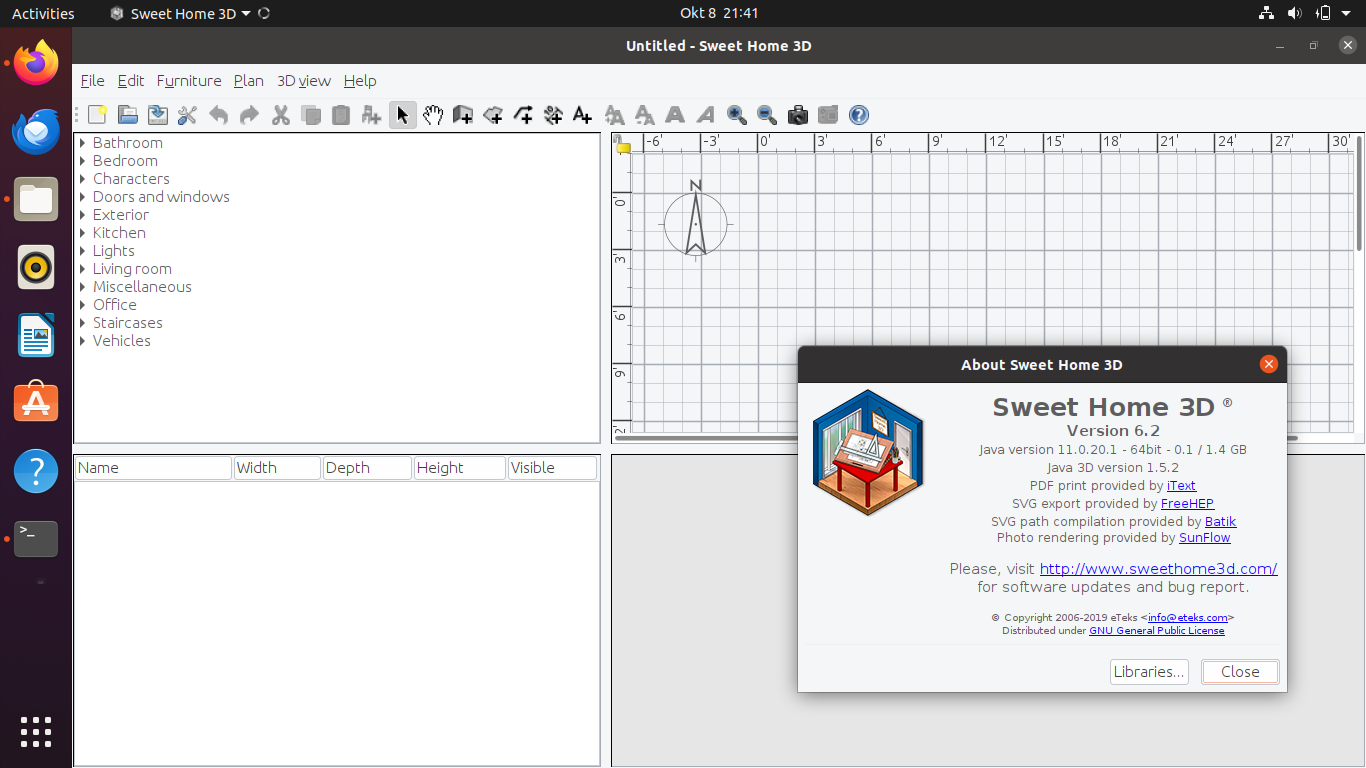
Task: Click the Zoom in magnifier icon
Action: 737,115
